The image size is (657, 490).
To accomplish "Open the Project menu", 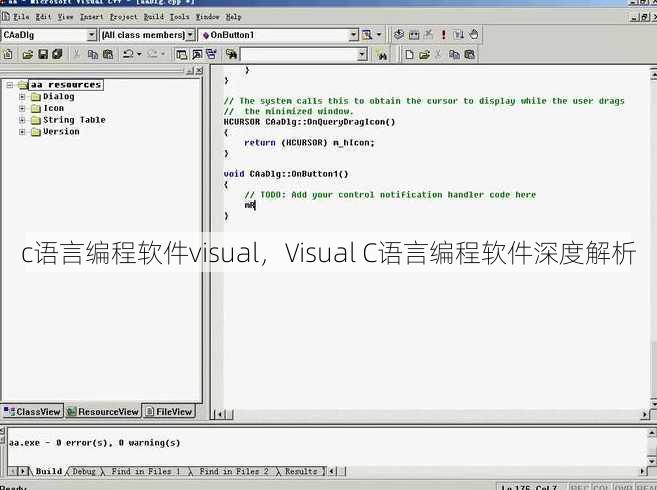I will (124, 17).
